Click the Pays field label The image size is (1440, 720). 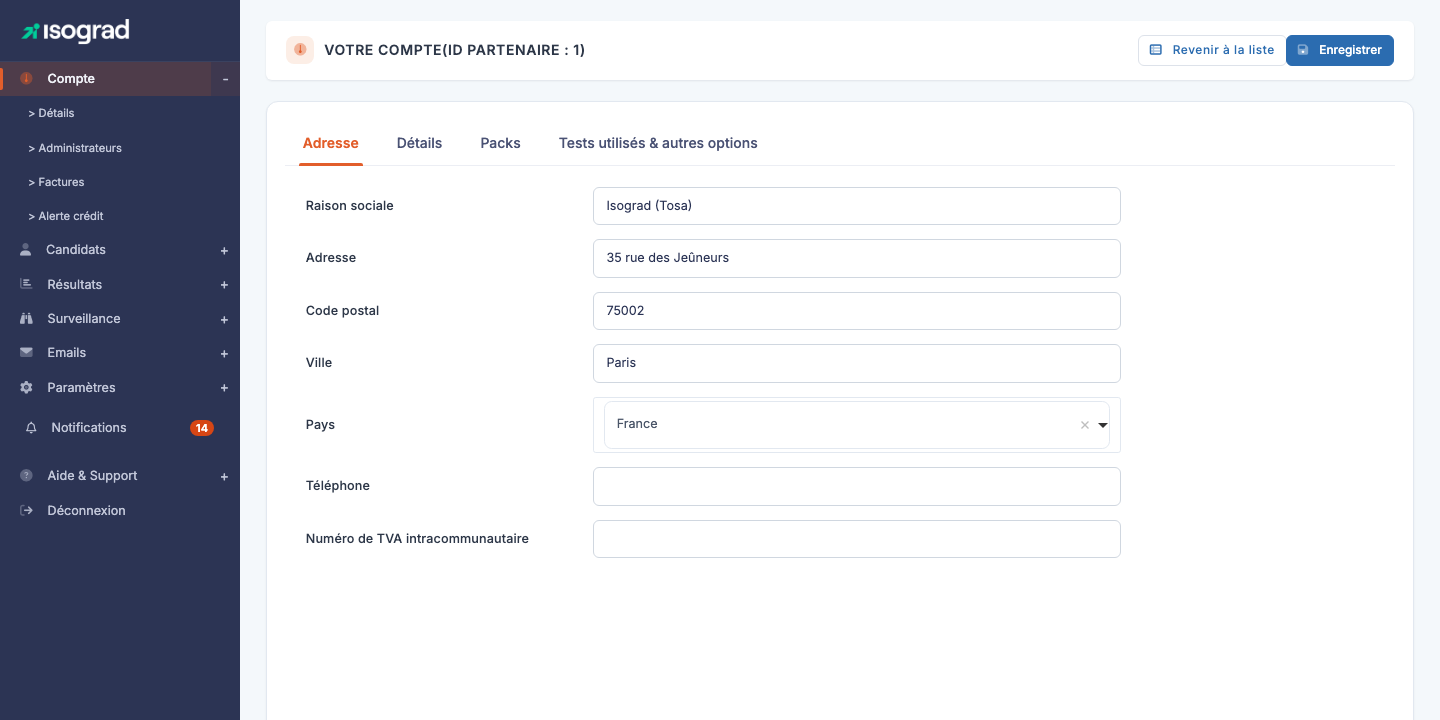320,425
